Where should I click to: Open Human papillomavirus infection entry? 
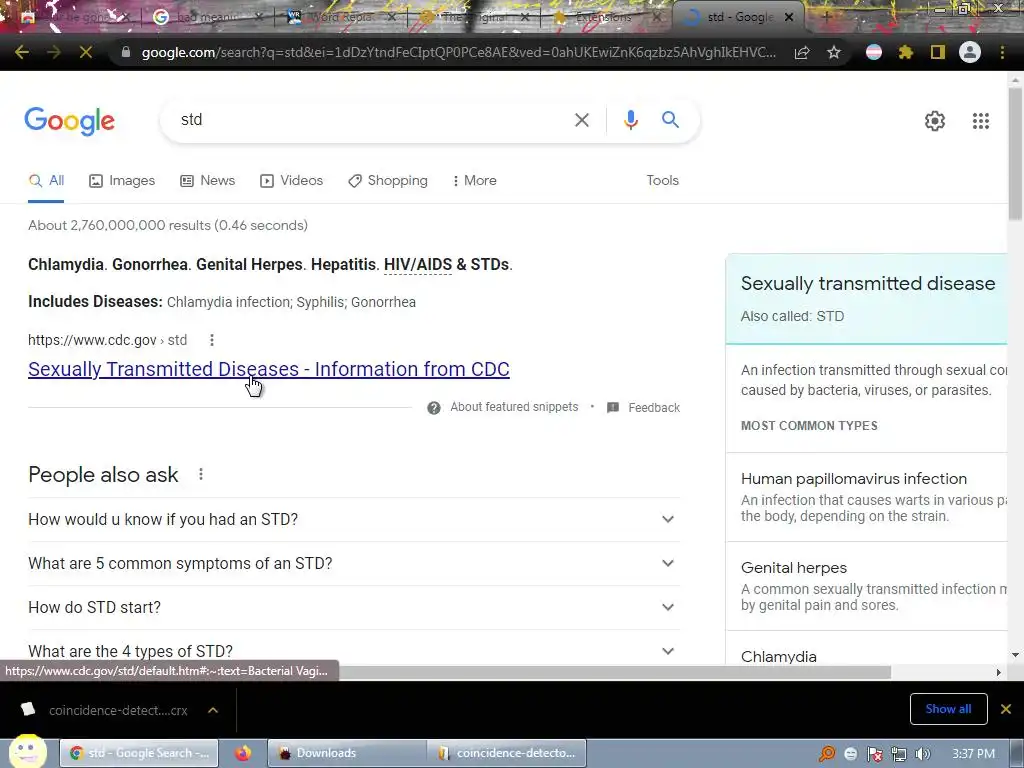click(x=854, y=479)
